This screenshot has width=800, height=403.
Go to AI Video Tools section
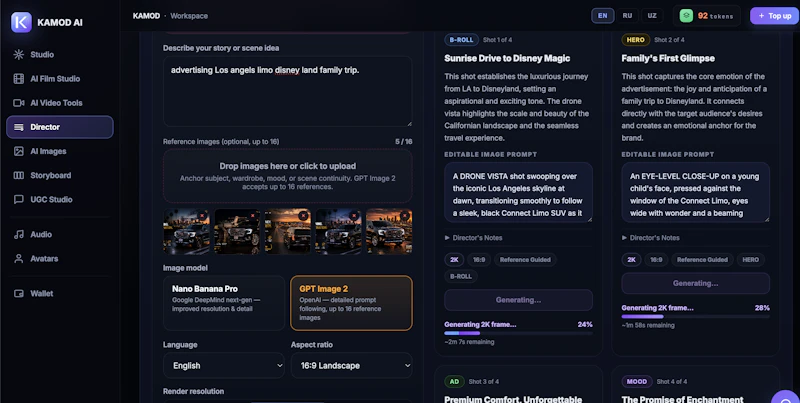[x=60, y=103]
